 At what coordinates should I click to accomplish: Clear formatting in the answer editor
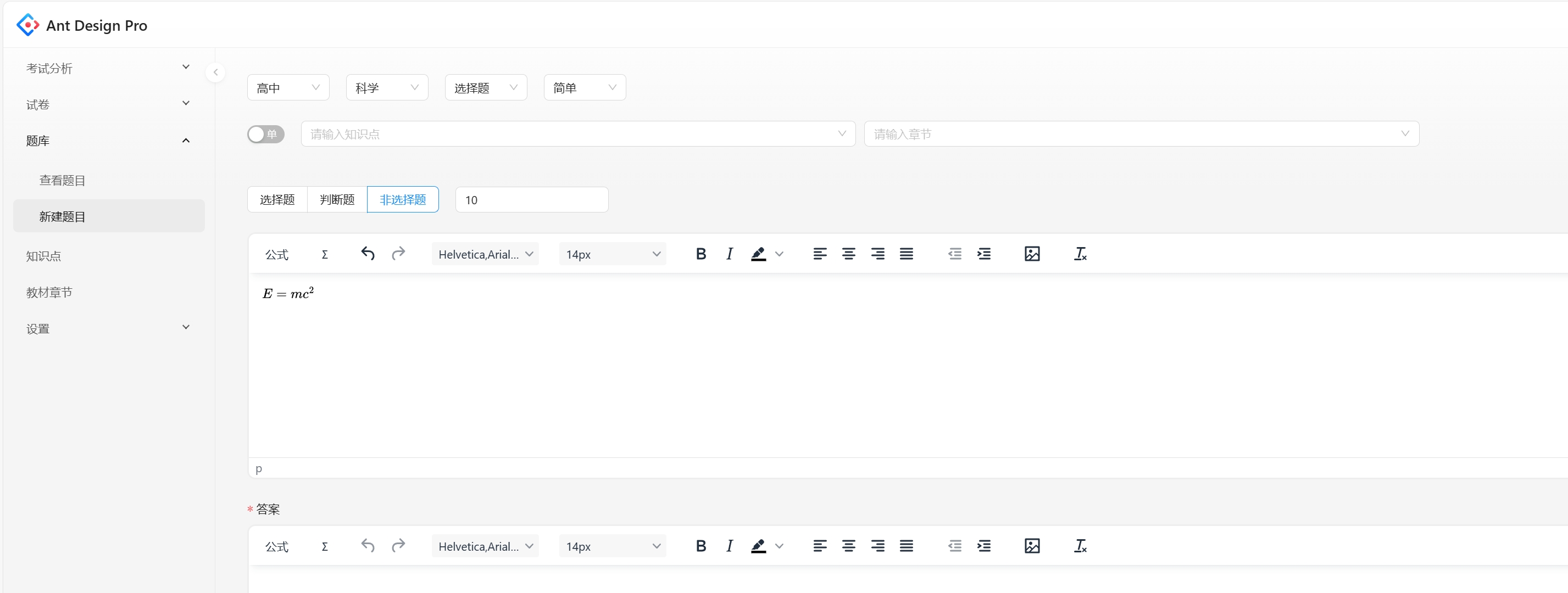tap(1080, 546)
